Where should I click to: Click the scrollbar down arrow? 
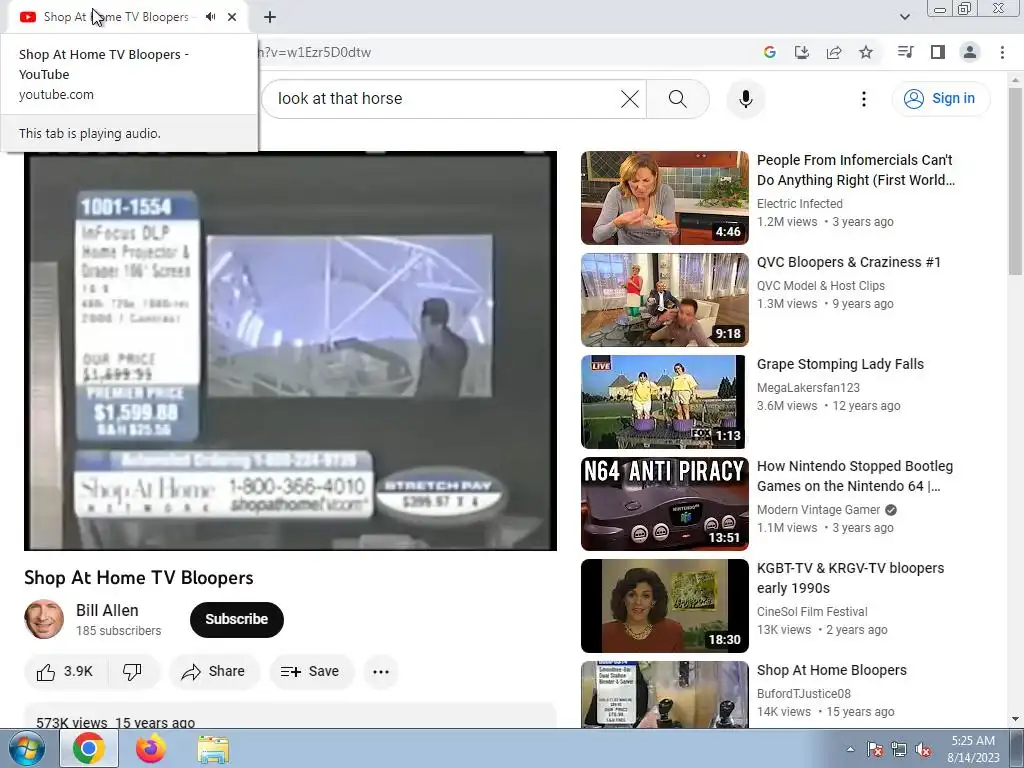(1015, 720)
